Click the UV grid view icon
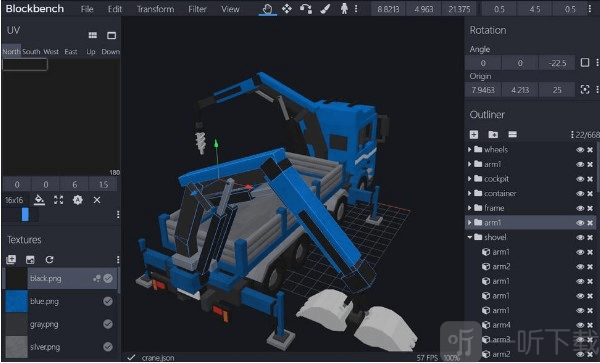The image size is (600, 363). click(93, 35)
